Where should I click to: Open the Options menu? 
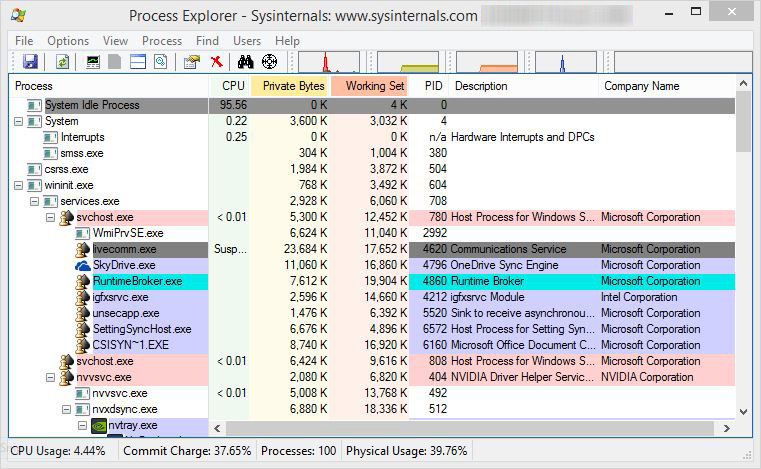pos(68,41)
